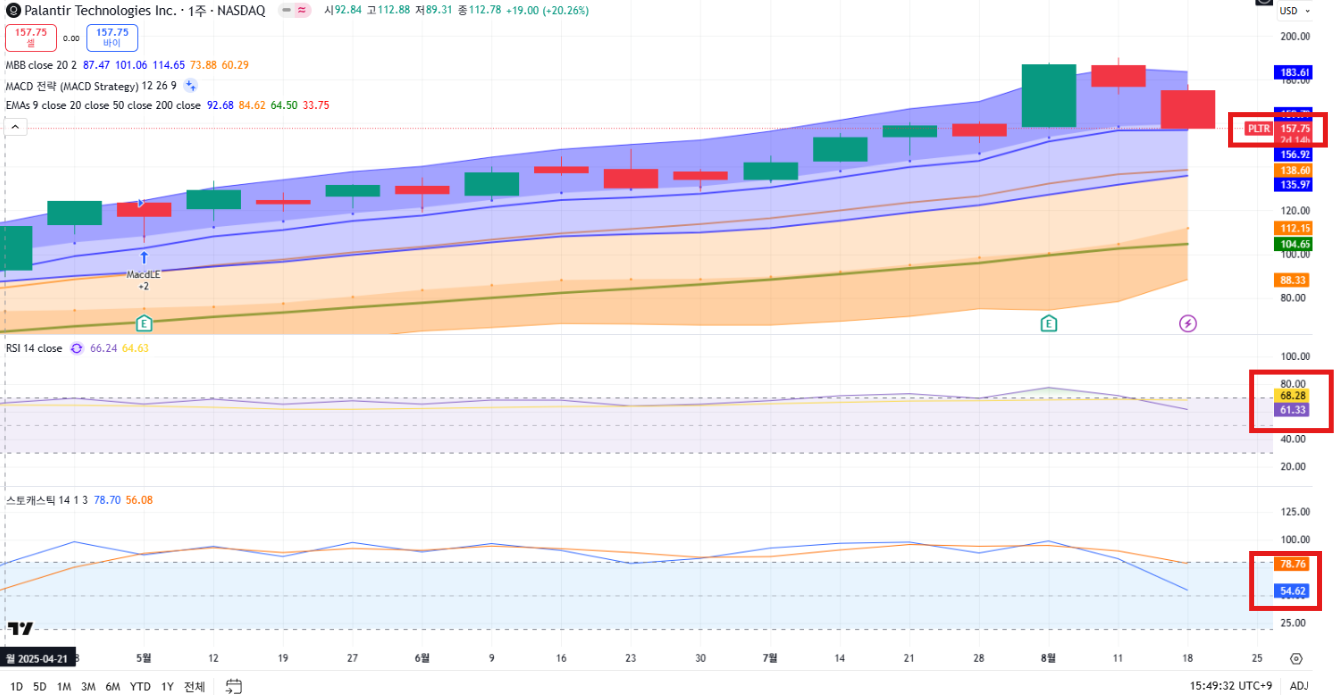
Task: Click the PLTR price label tag
Action: (x=1257, y=129)
